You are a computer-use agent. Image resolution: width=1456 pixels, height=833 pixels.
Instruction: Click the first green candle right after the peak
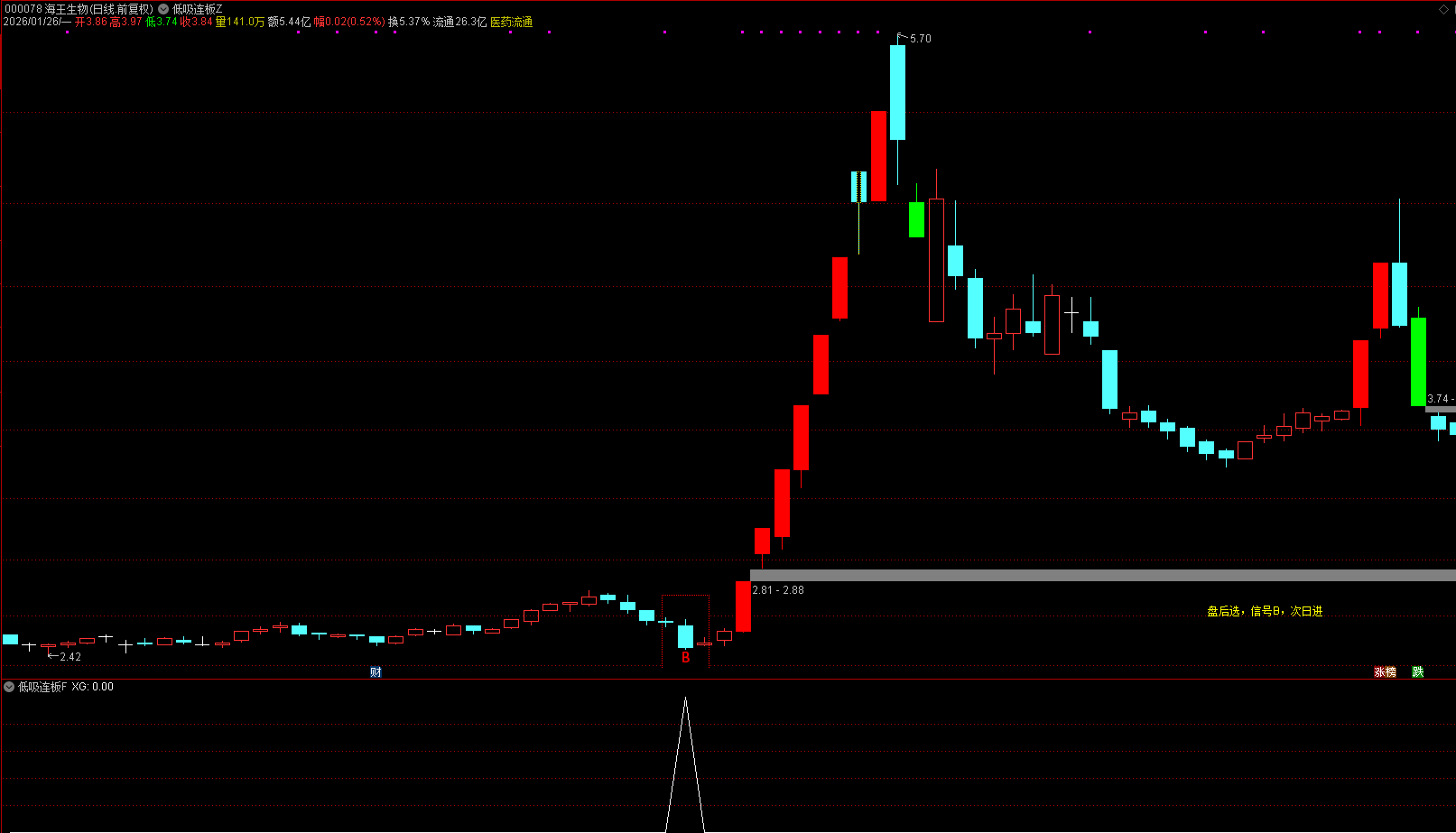coord(916,219)
